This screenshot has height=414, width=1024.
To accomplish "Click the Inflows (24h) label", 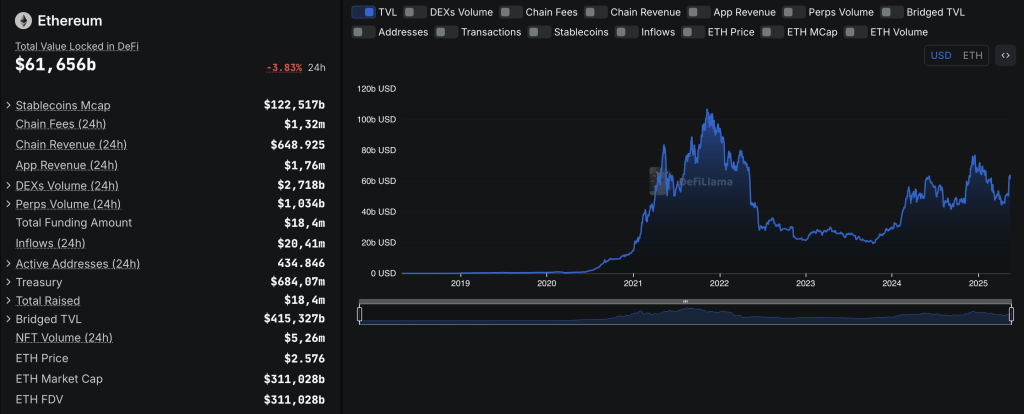I will 50,243.
